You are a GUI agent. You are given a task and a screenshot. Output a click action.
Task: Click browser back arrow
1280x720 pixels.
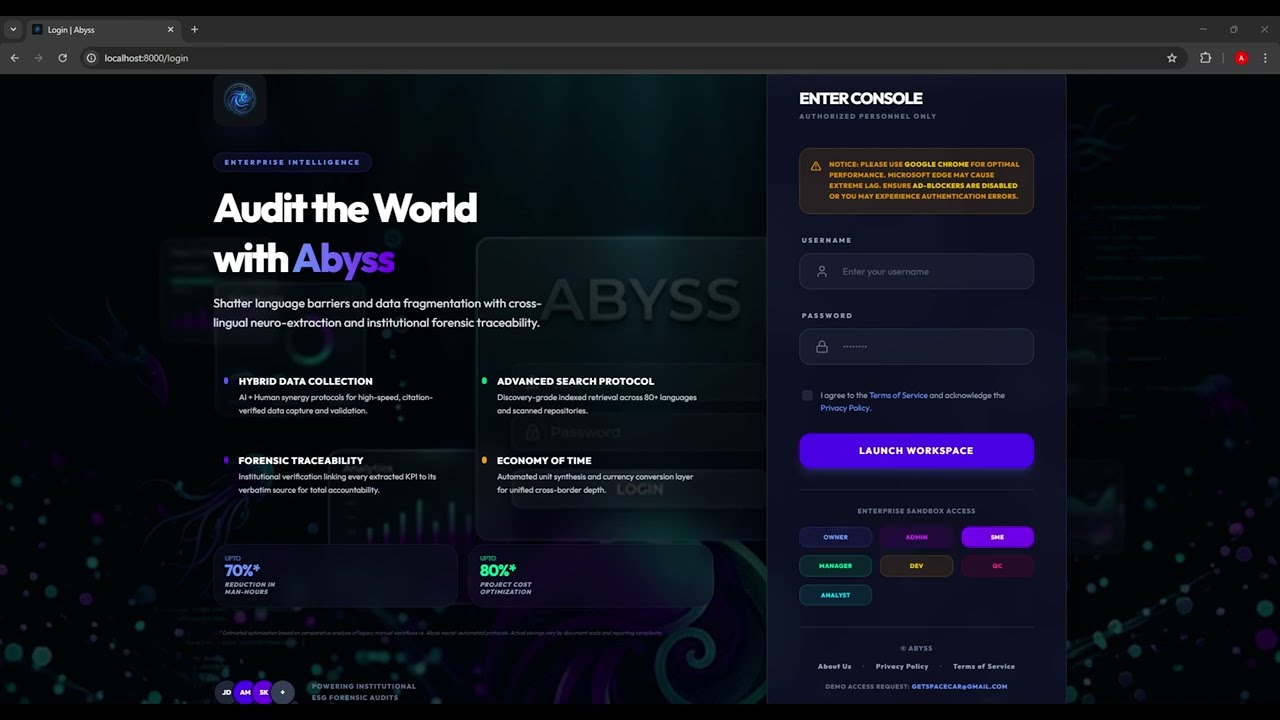[15, 58]
